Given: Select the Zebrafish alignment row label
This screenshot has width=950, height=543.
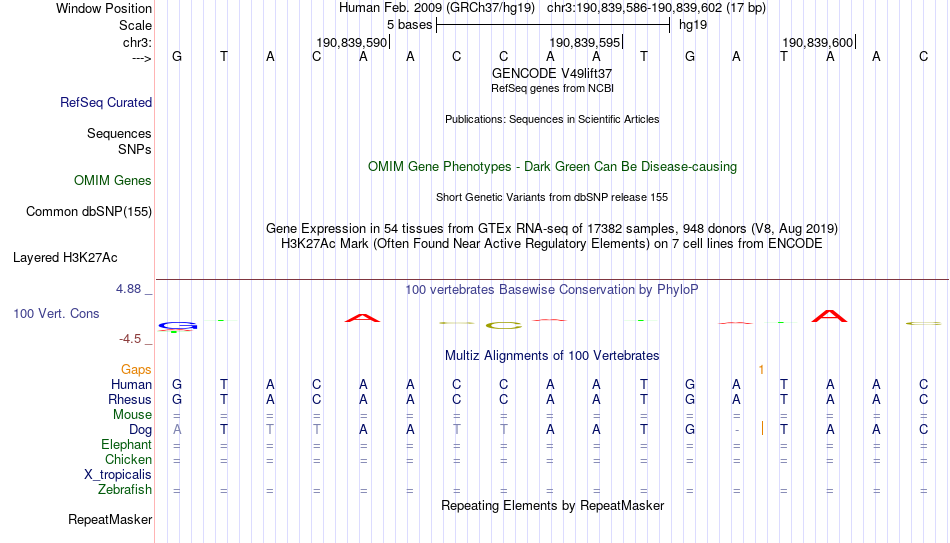Looking at the screenshot, I should tap(125, 490).
